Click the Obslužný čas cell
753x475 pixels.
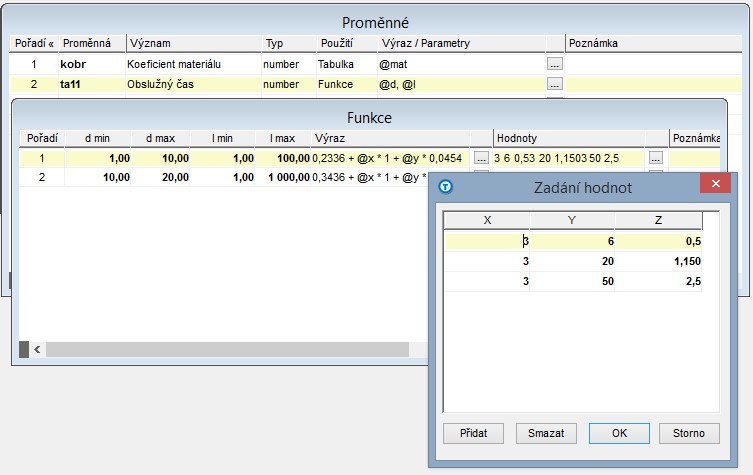pos(194,84)
